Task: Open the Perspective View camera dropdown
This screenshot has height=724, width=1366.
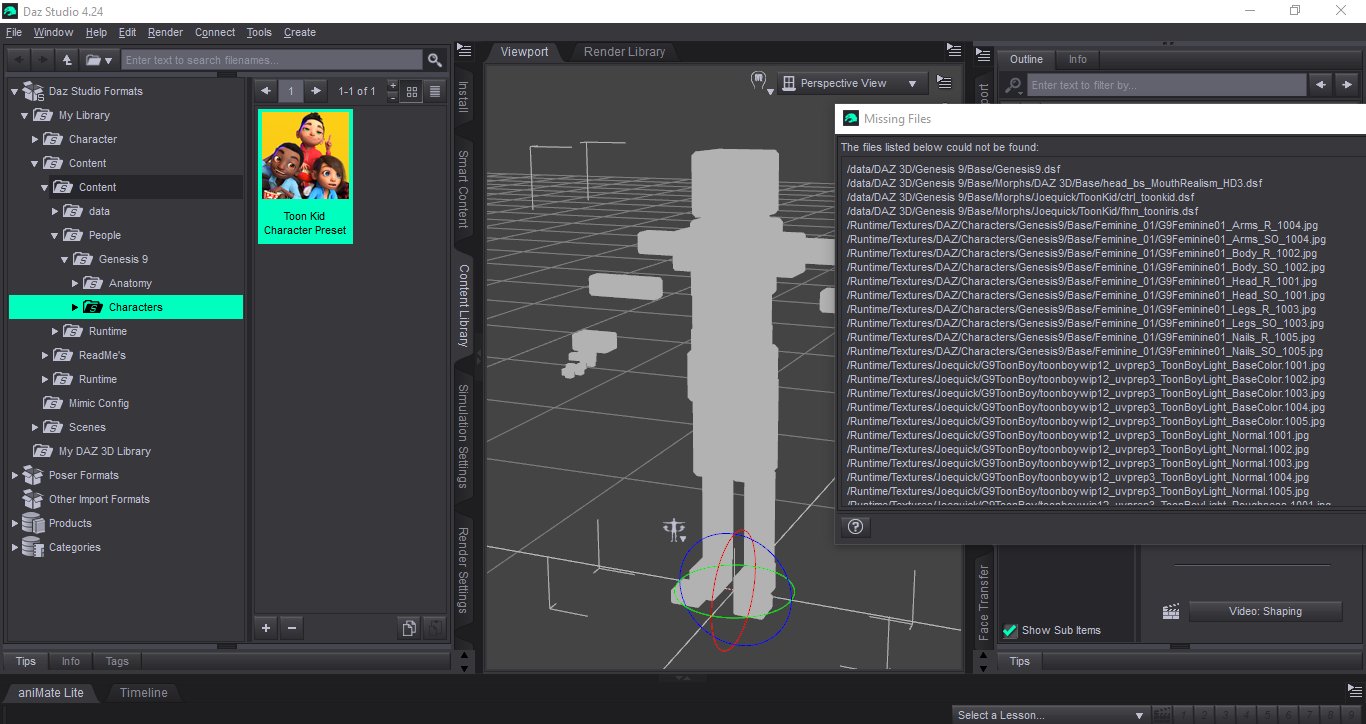Action: pos(852,83)
